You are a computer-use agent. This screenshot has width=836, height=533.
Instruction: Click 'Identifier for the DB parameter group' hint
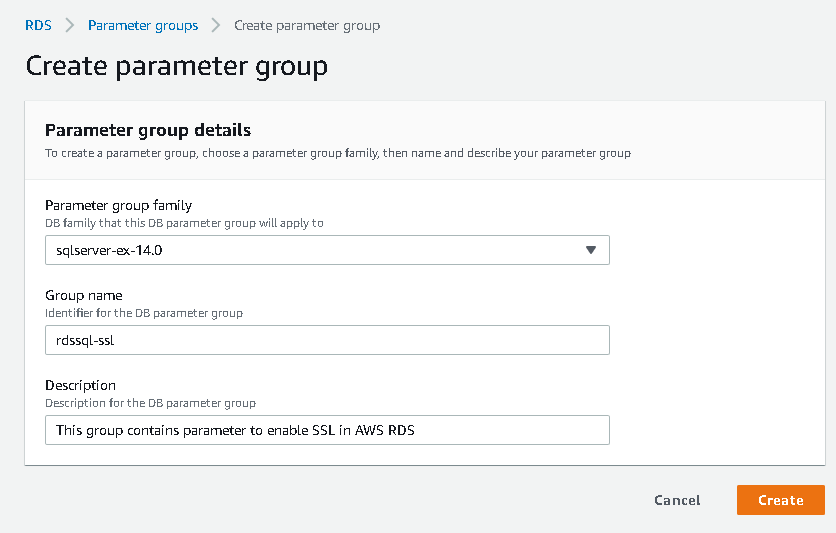pos(144,313)
